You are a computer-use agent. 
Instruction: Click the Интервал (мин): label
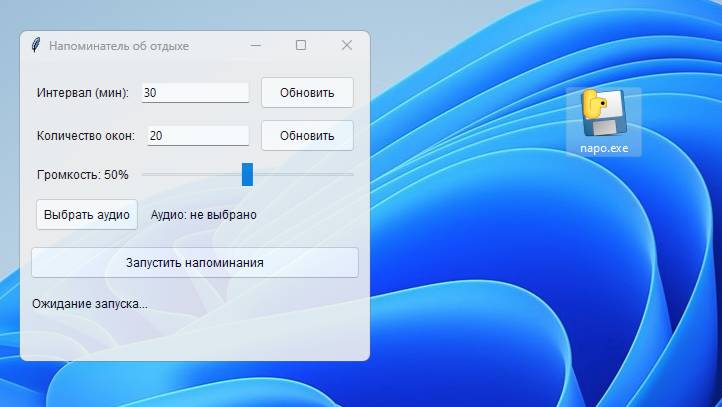pos(83,93)
